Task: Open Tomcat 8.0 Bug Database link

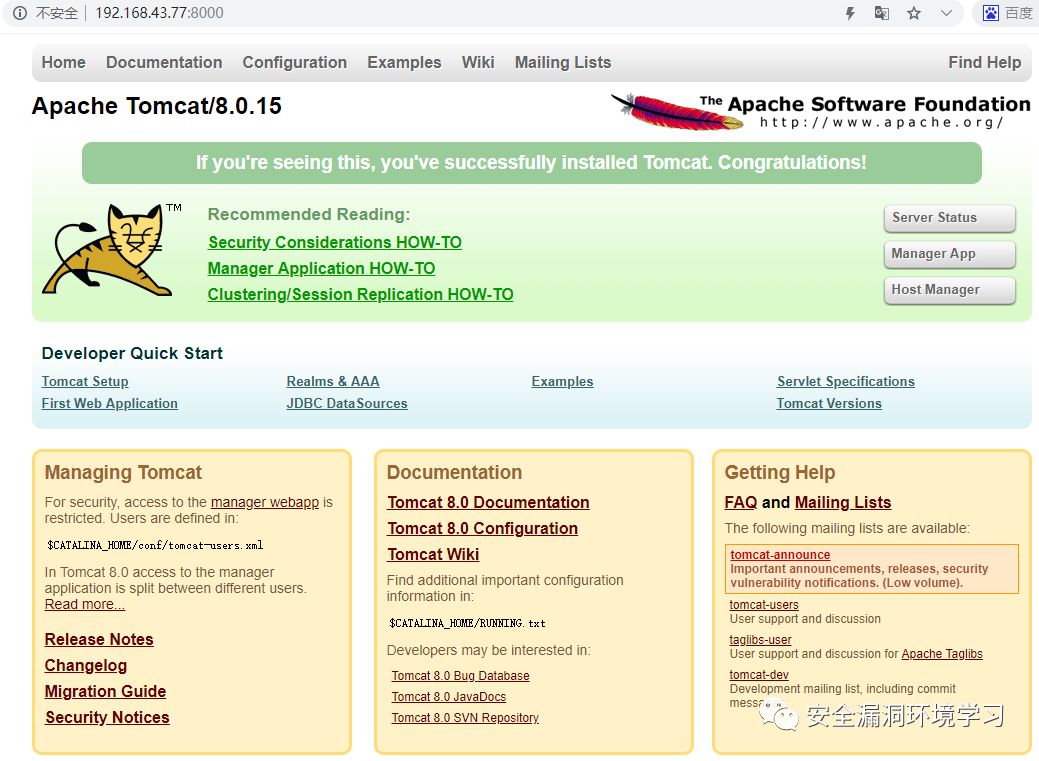Action: [x=461, y=675]
